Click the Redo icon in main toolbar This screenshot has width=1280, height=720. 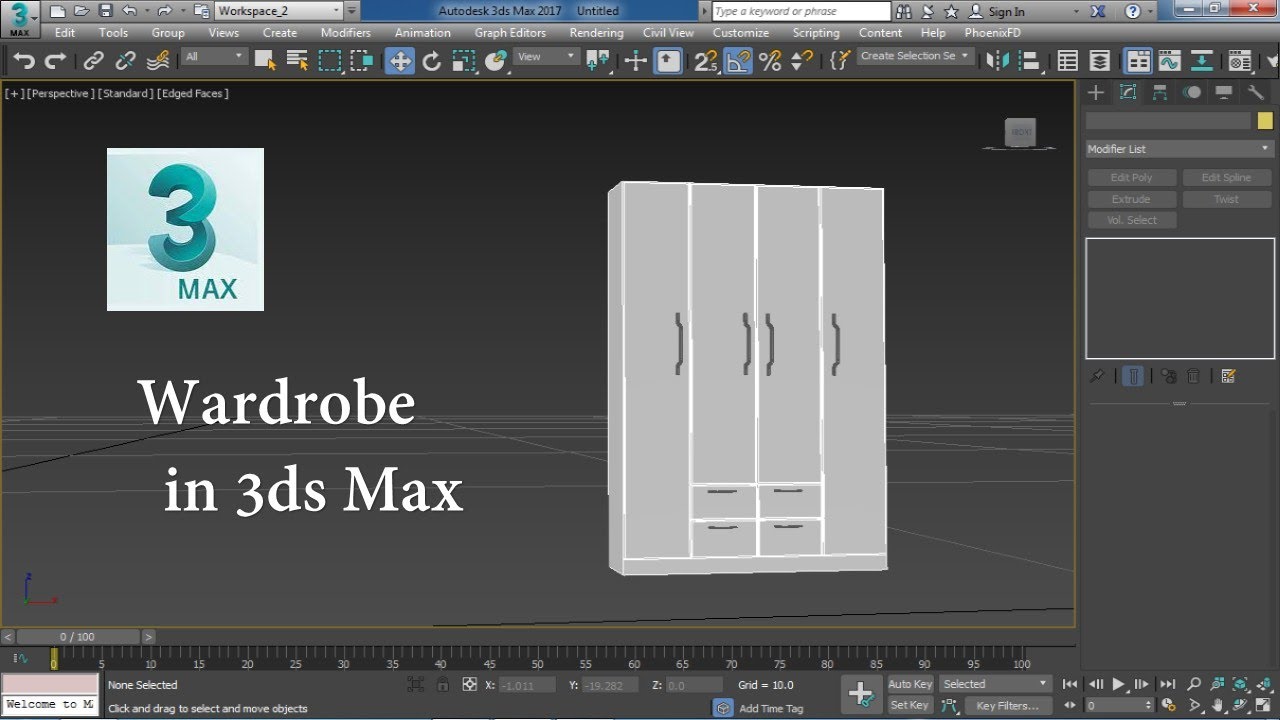[56, 61]
